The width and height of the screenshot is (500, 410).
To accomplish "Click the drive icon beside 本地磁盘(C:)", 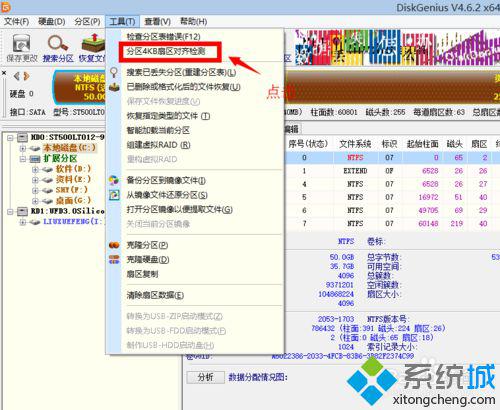I will point(35,148).
